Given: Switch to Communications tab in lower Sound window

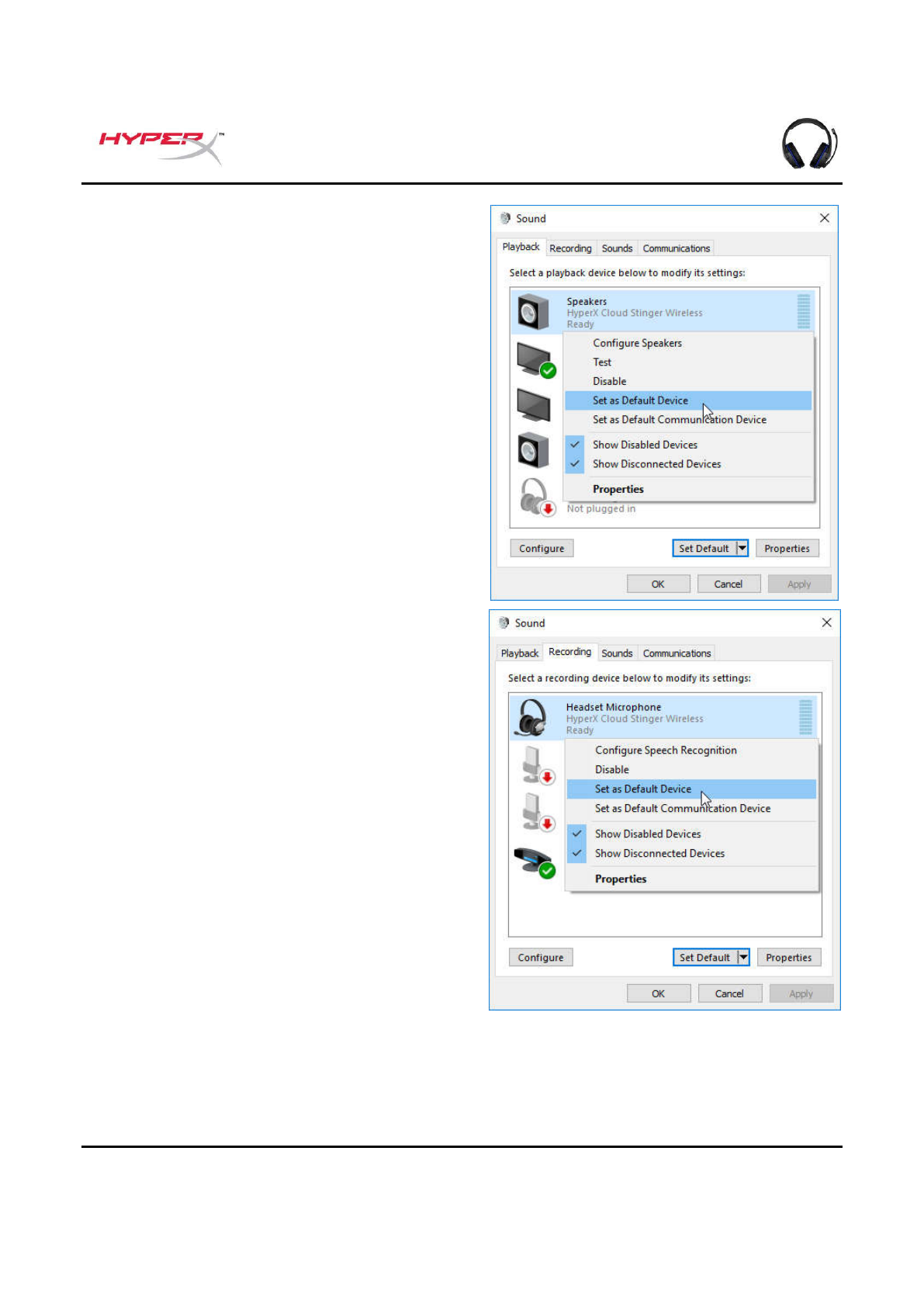Looking at the screenshot, I should pyautogui.click(x=677, y=653).
